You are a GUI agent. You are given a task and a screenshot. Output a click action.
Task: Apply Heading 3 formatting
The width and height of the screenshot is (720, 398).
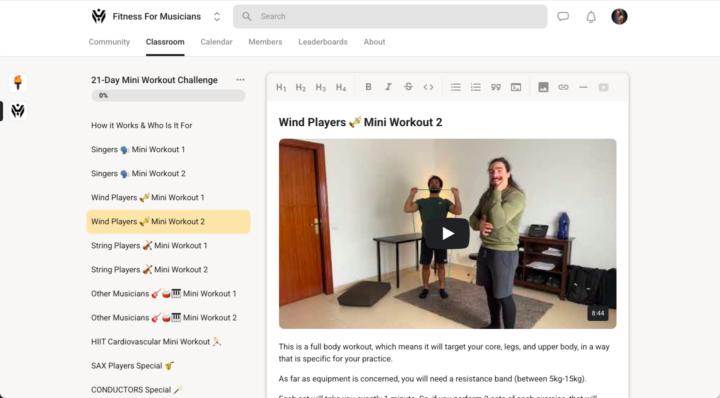point(321,87)
